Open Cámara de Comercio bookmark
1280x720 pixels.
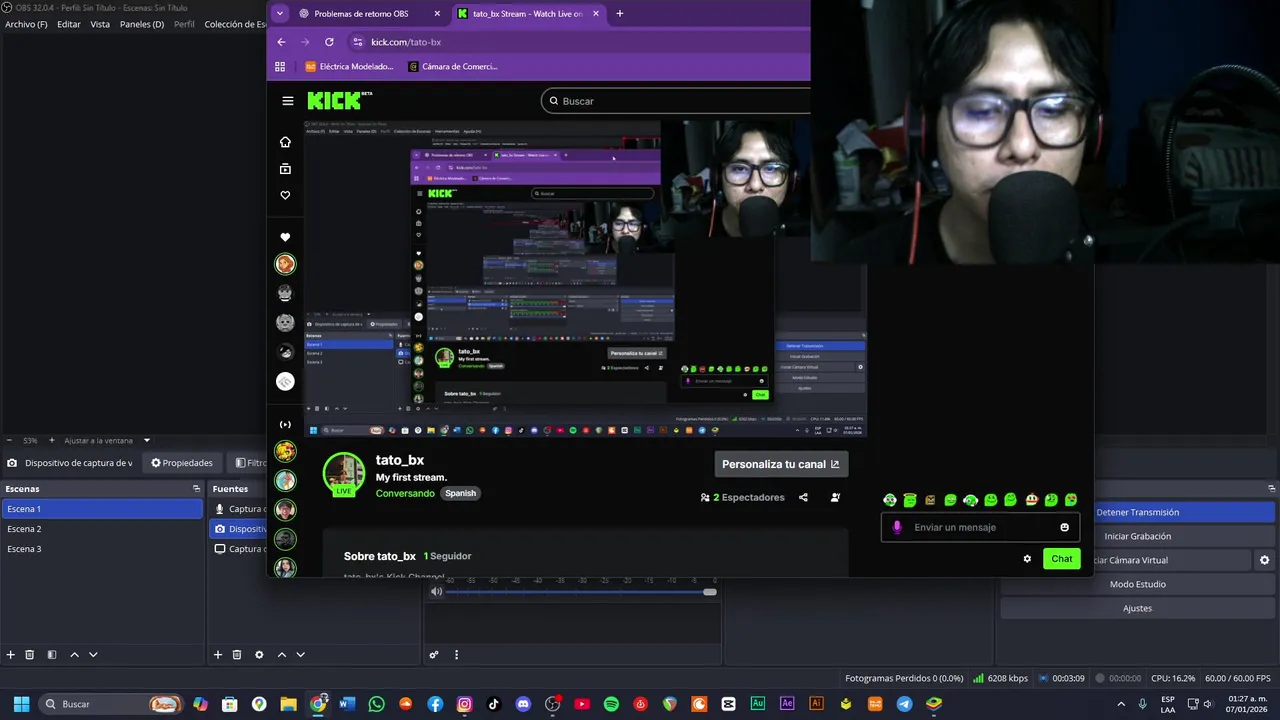coord(453,66)
